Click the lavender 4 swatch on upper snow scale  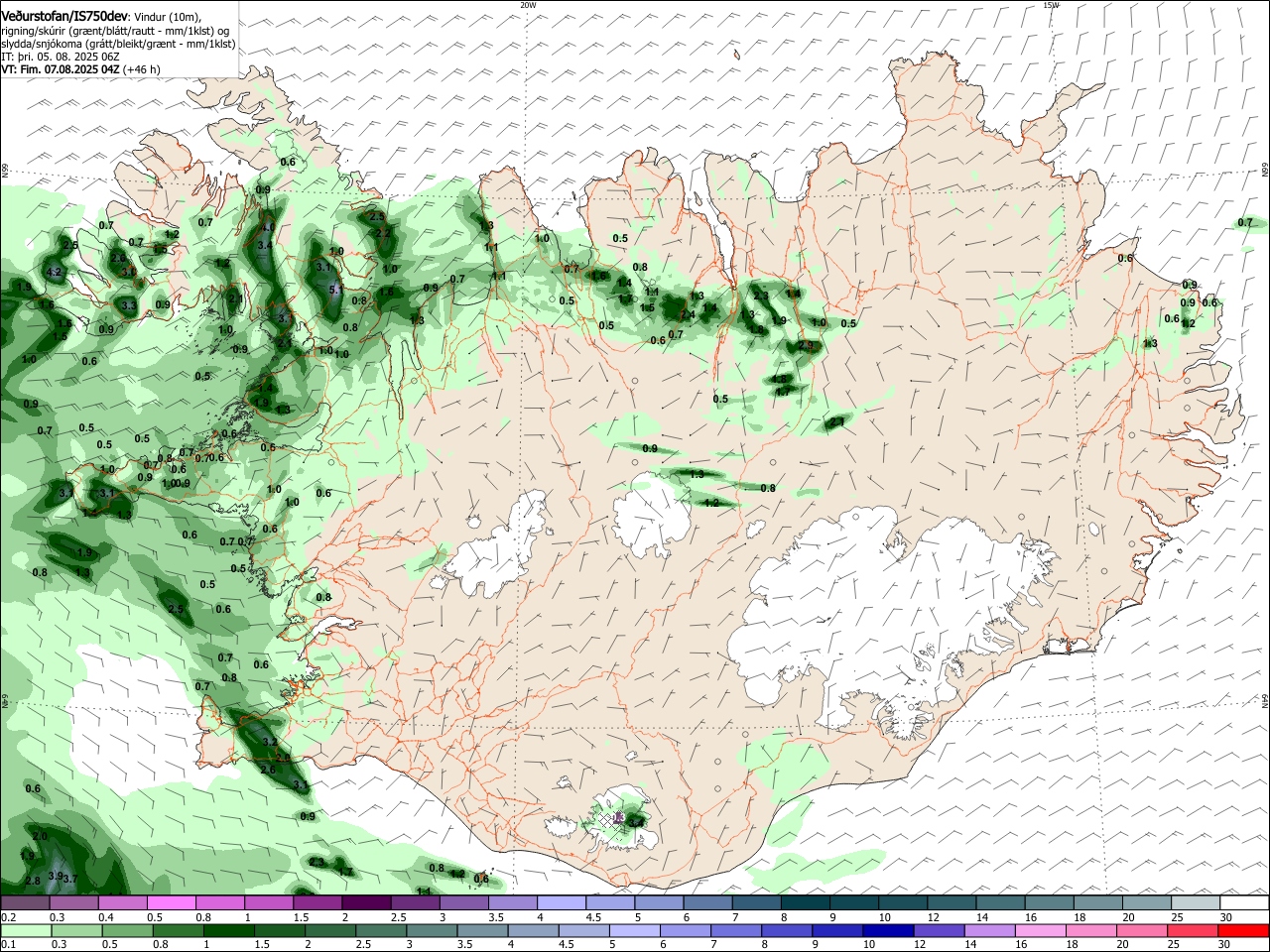[562, 903]
